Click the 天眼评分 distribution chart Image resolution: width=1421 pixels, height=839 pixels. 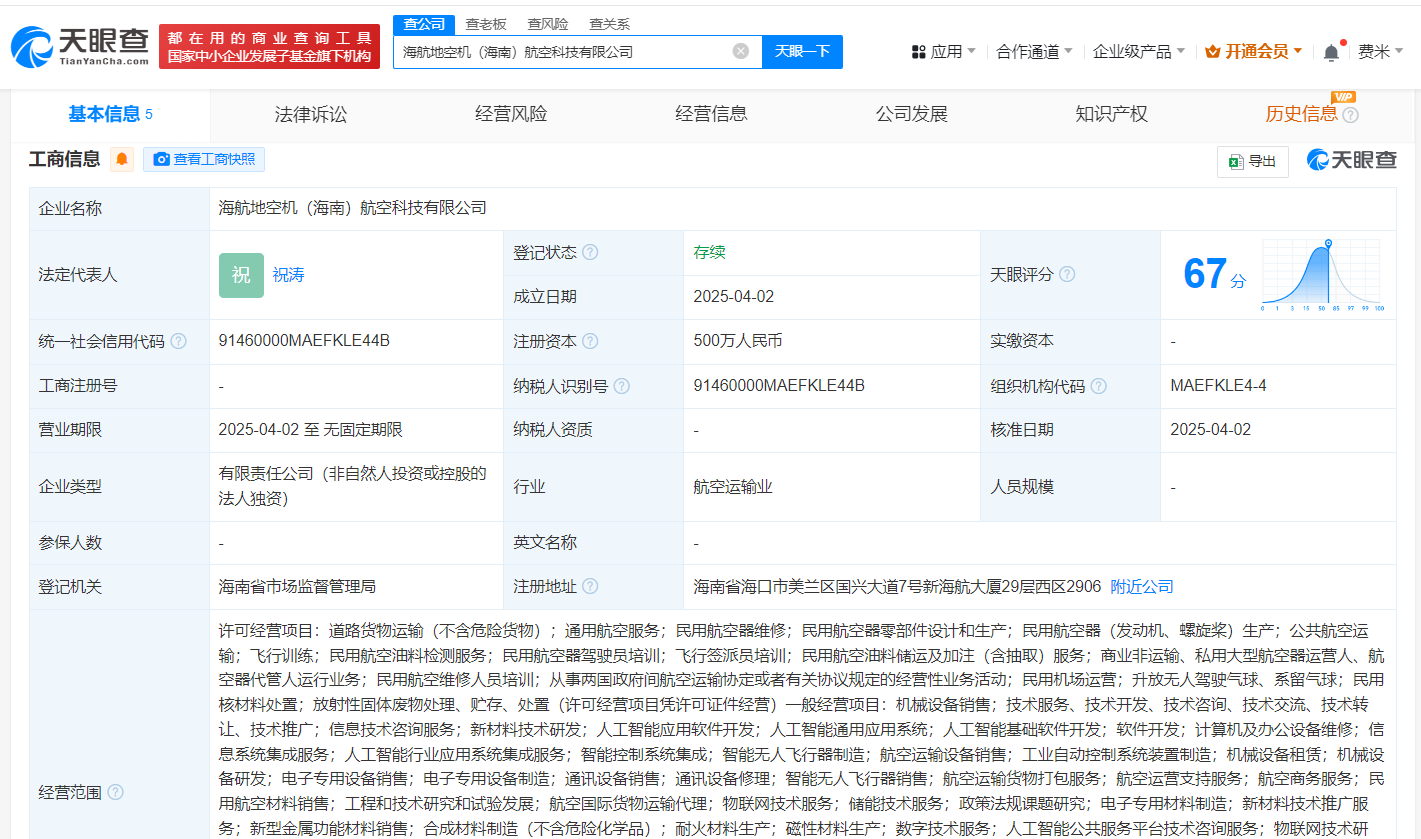1322,274
